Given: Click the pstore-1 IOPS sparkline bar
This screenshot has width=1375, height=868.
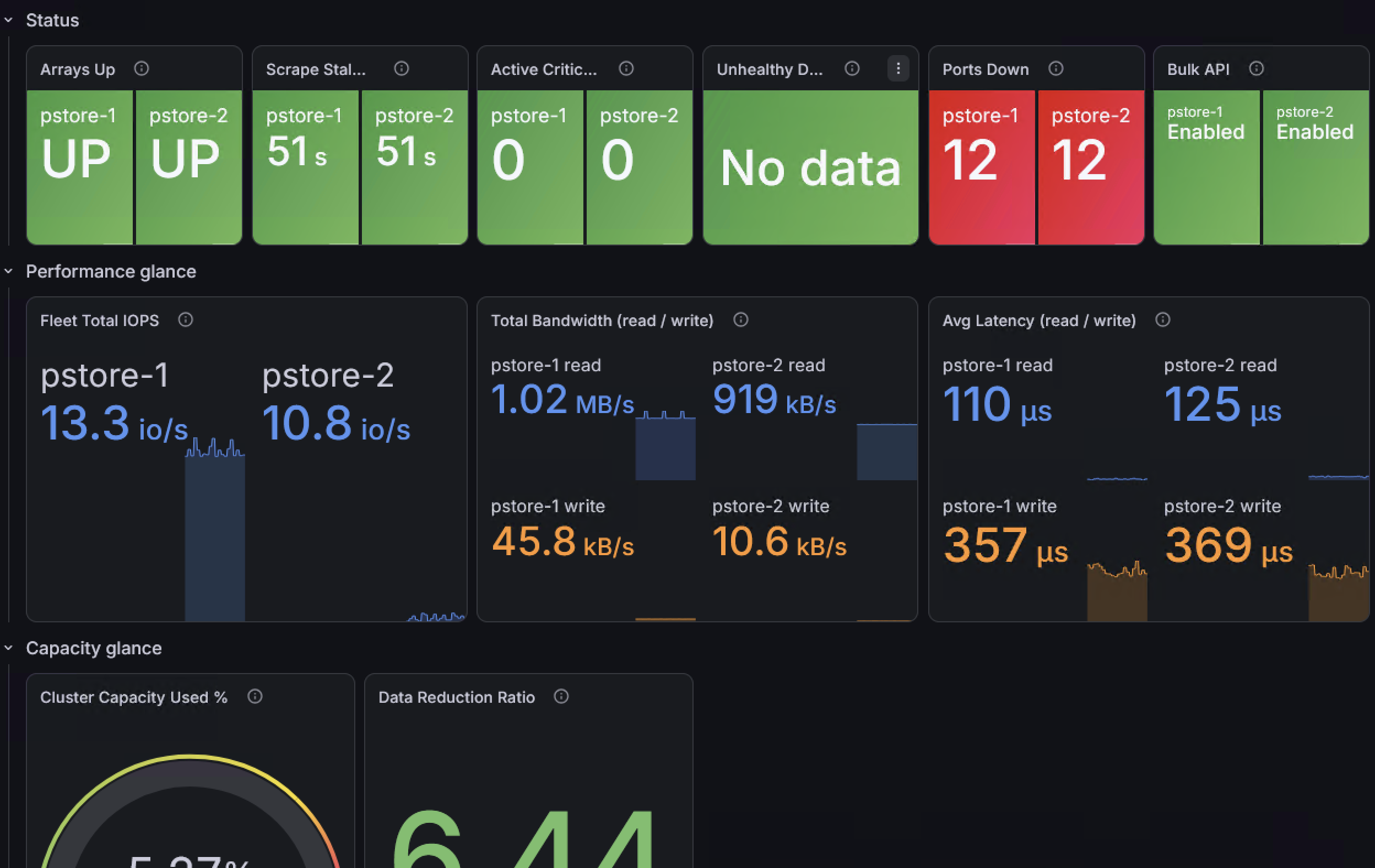Looking at the screenshot, I should click(215, 531).
